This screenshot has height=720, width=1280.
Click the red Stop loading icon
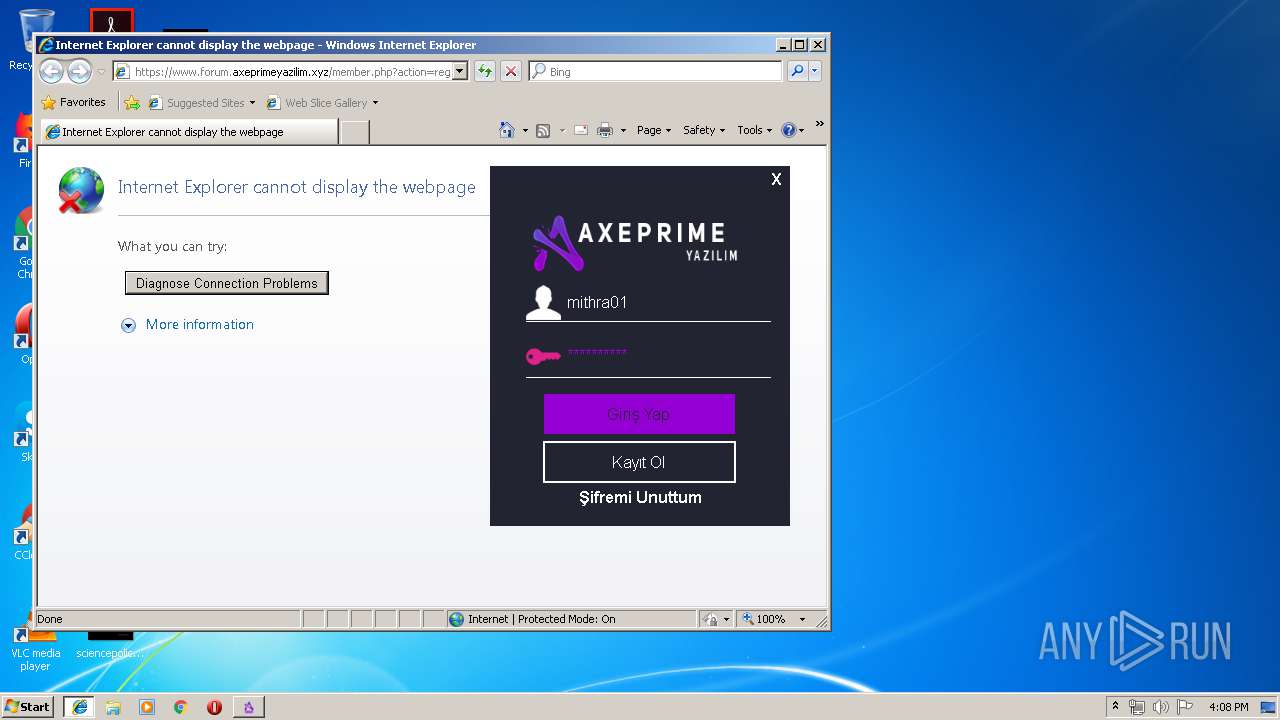click(511, 71)
